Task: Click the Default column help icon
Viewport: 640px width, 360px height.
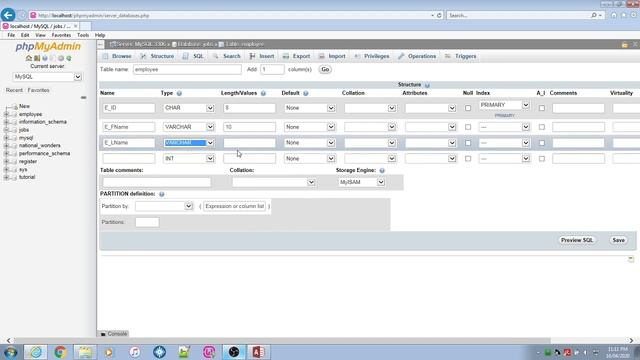Action: coord(306,93)
